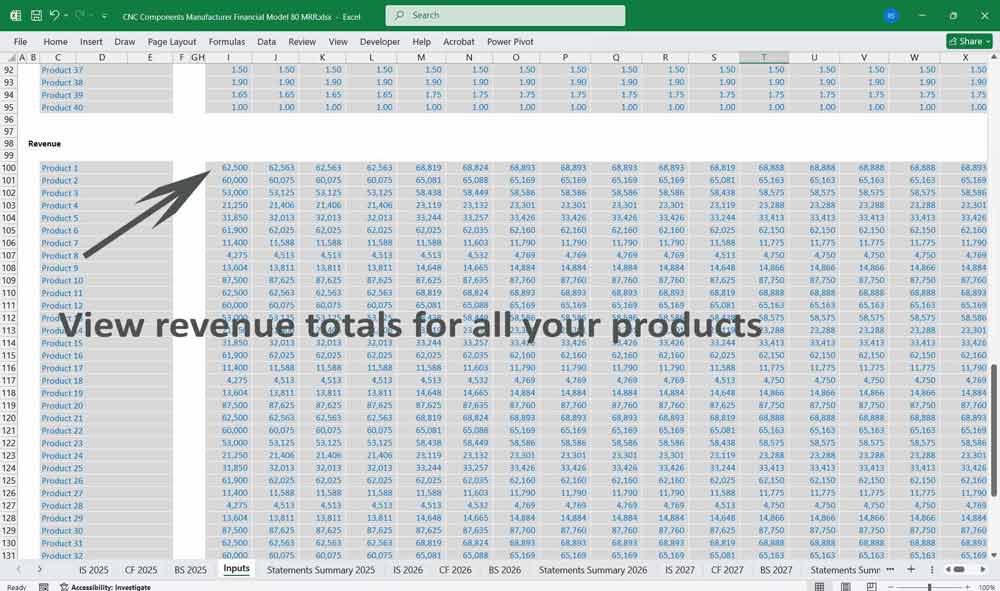Viewport: 1000px width, 591px height.
Task: Select row header 98
Action: click(x=8, y=143)
